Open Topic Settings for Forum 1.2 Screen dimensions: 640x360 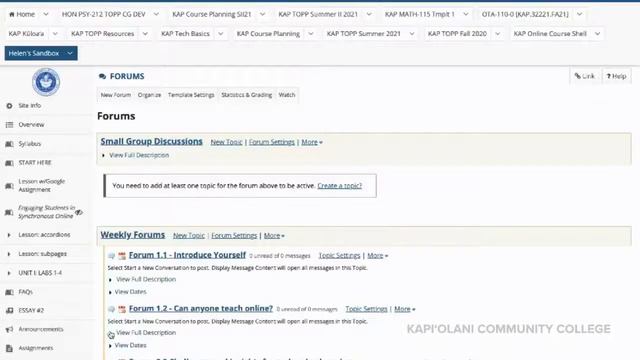click(366, 309)
